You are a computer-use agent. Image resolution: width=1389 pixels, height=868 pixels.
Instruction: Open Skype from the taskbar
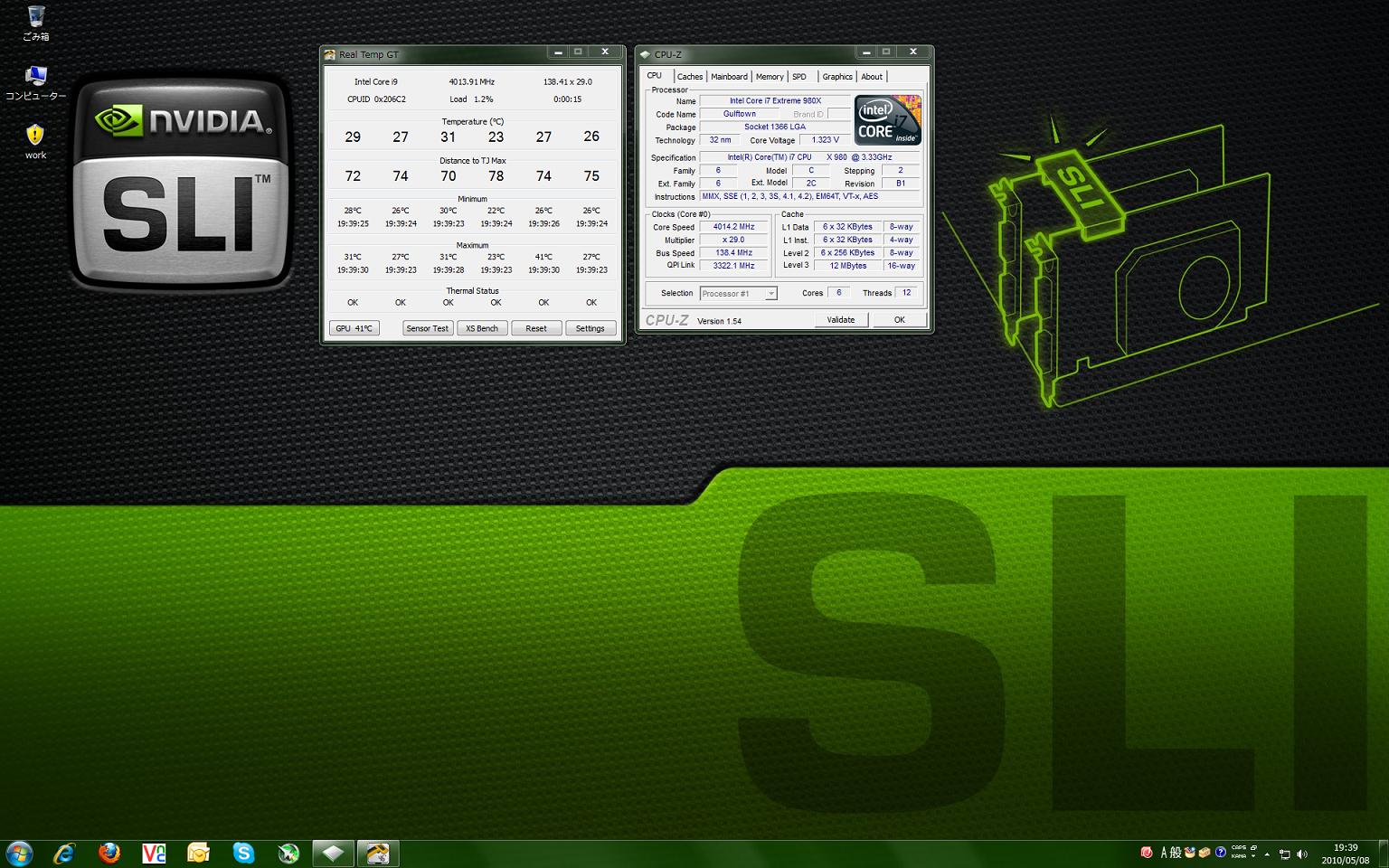[243, 853]
